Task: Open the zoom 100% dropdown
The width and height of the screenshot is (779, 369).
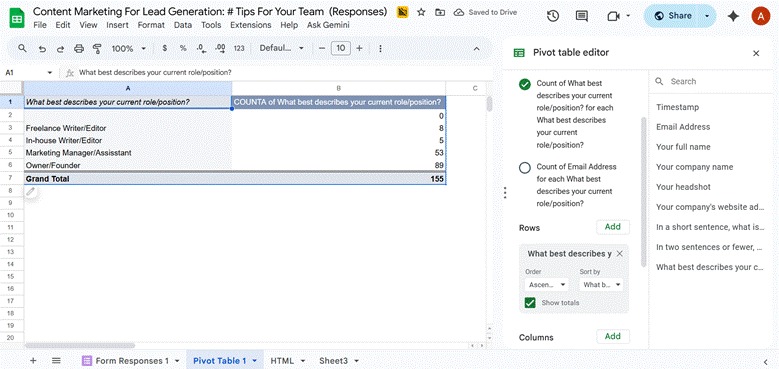Action: coord(129,49)
